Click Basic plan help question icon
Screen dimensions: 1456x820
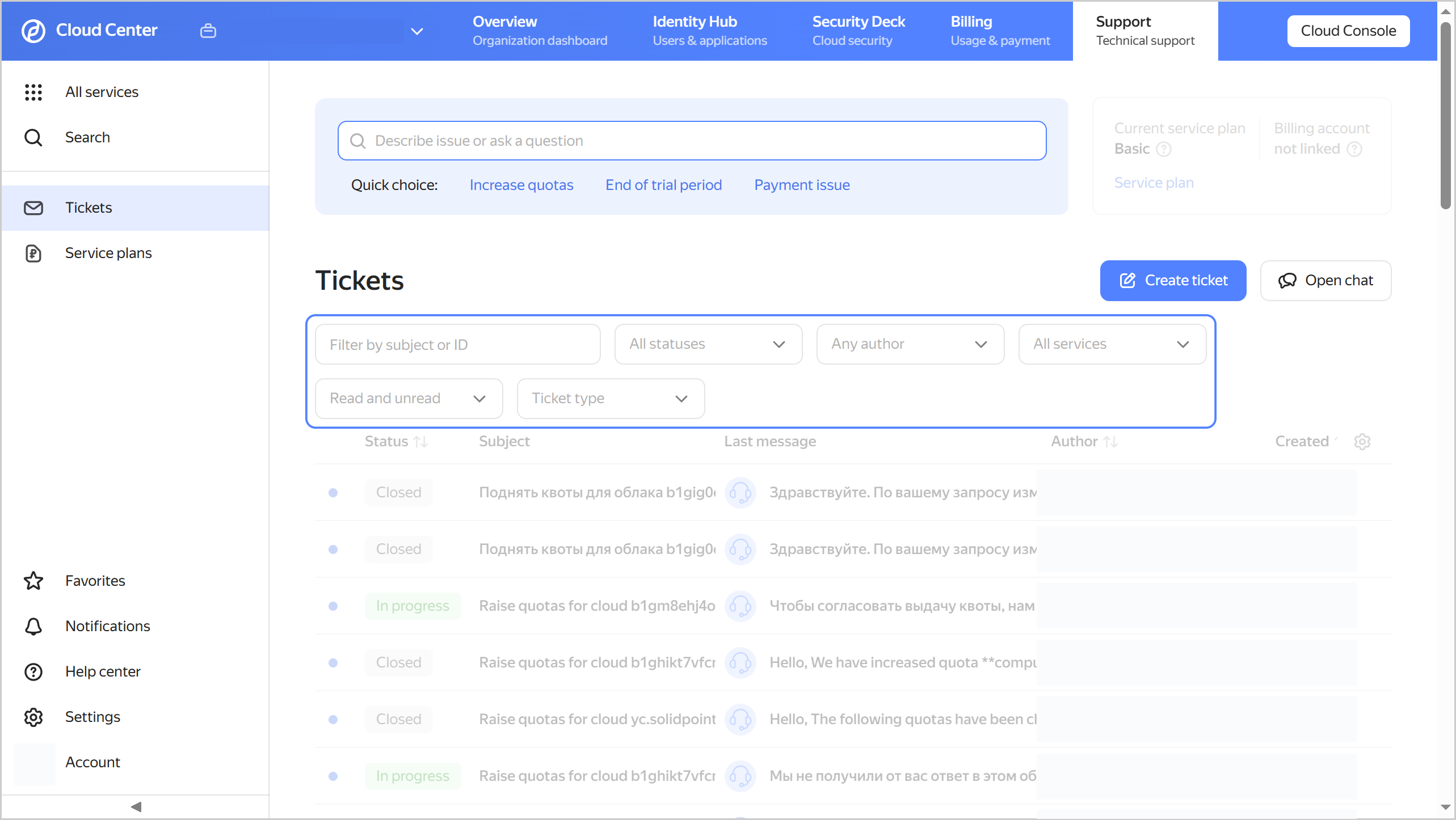1164,149
